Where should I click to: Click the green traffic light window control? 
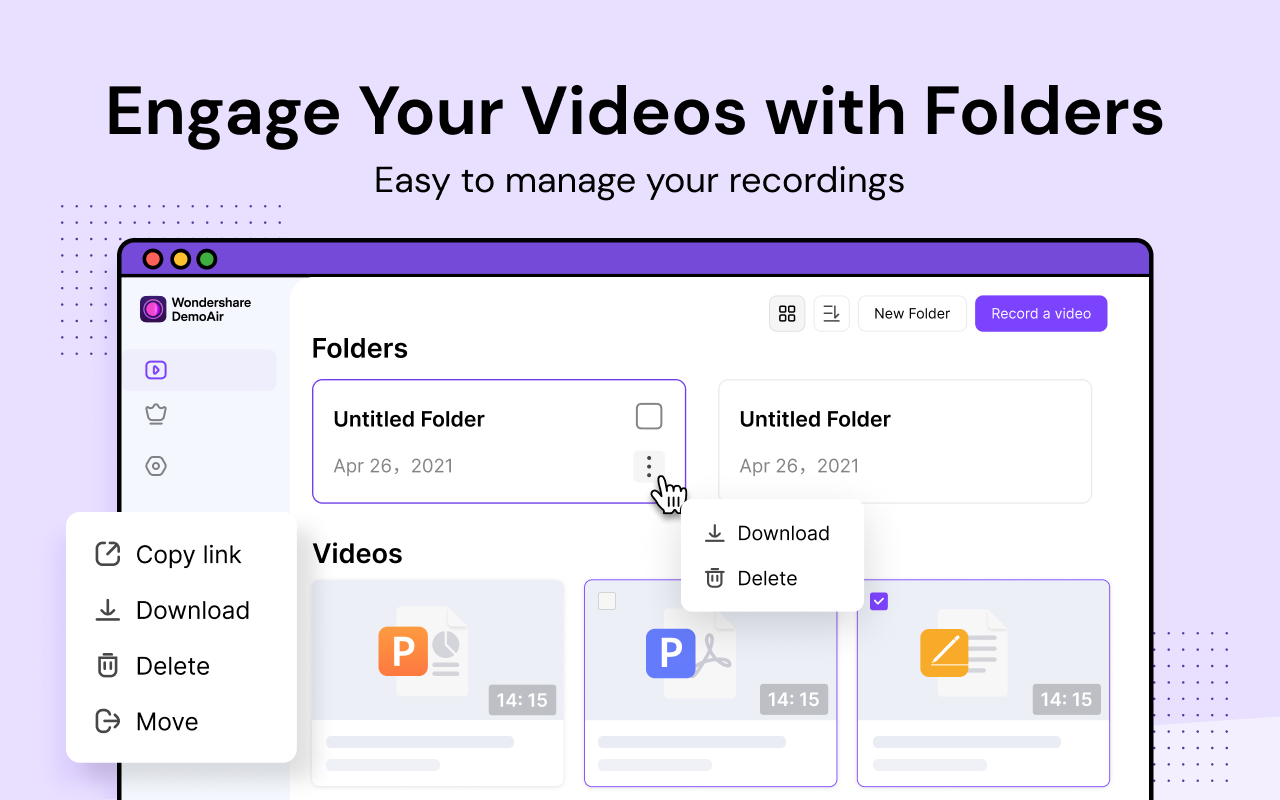(x=206, y=258)
